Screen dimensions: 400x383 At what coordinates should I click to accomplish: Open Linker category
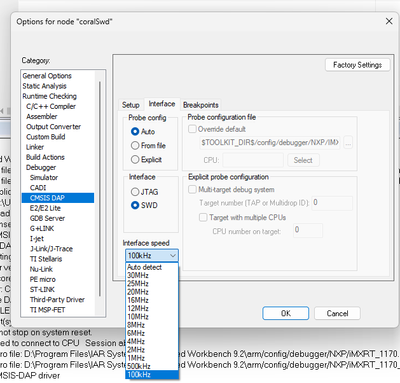[x=35, y=147]
